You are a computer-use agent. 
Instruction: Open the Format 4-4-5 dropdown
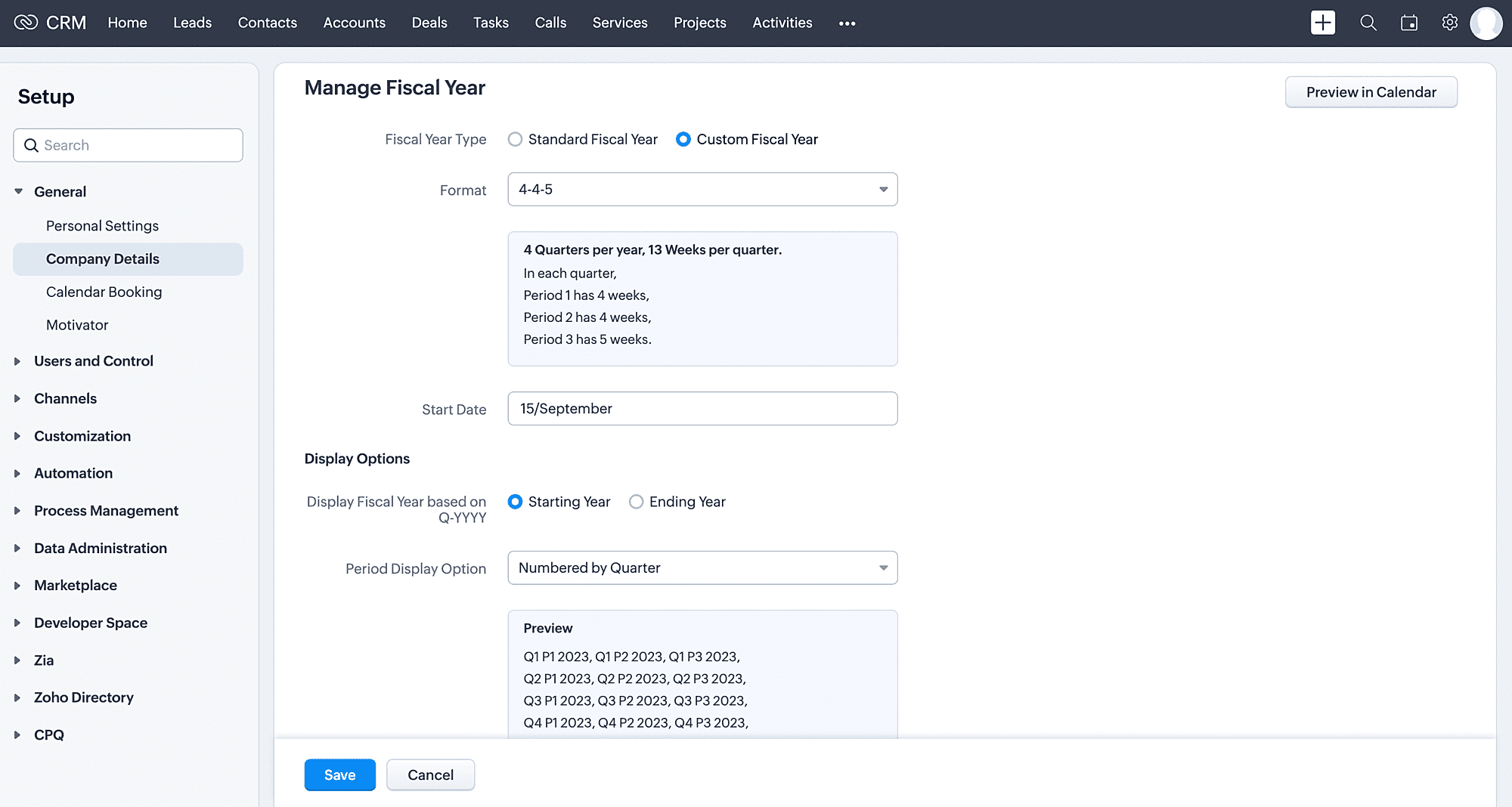[702, 190]
